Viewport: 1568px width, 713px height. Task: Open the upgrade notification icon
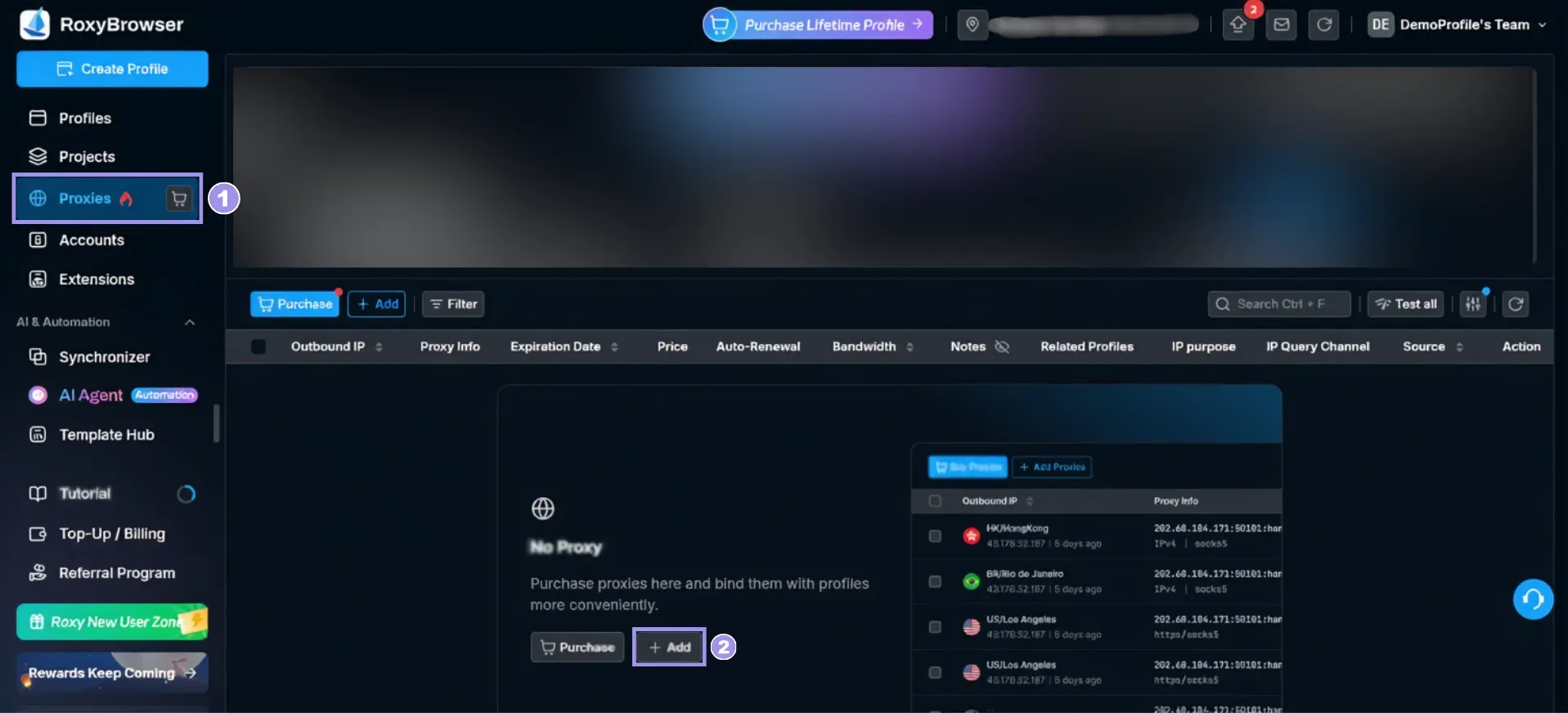pos(1238,25)
